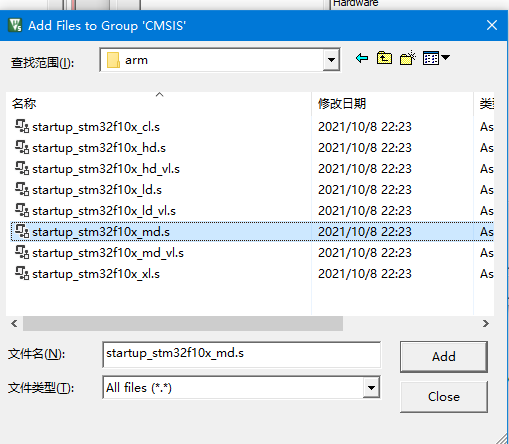This screenshot has height=444, width=509.
Task: Click date cell of startup_stm32f10x_xl.s
Action: (365, 274)
